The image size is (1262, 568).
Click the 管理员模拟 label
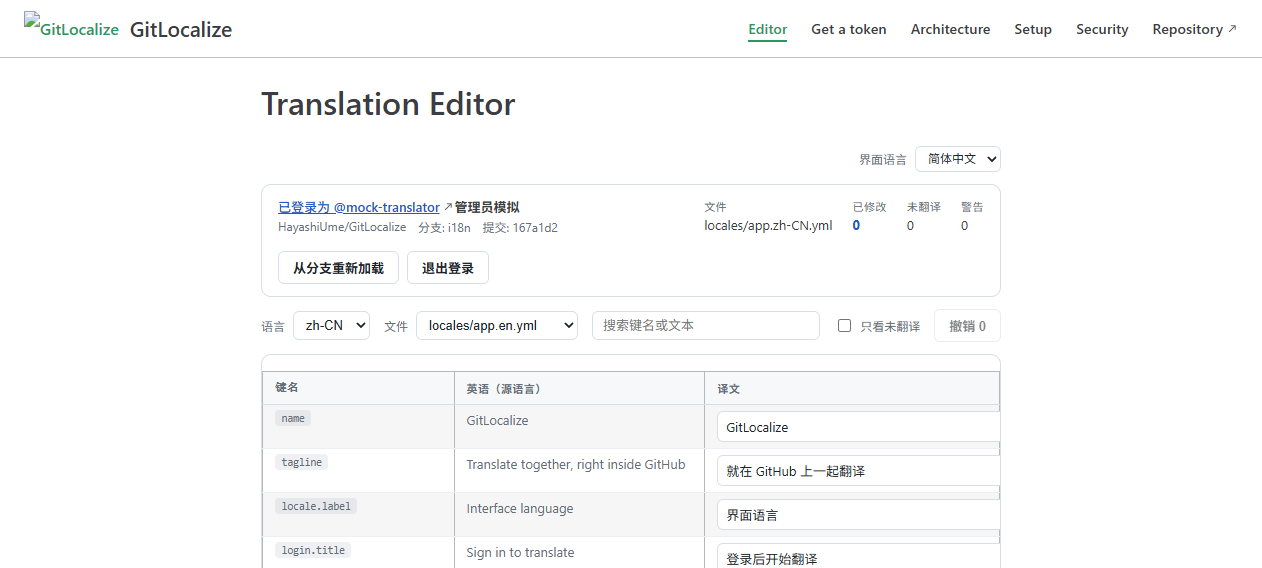click(x=487, y=207)
